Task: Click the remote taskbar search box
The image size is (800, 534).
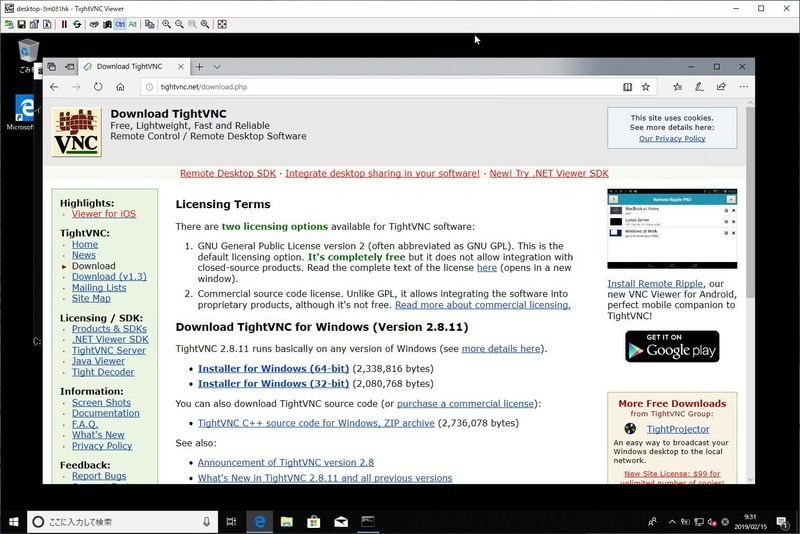Action: pos(122,522)
